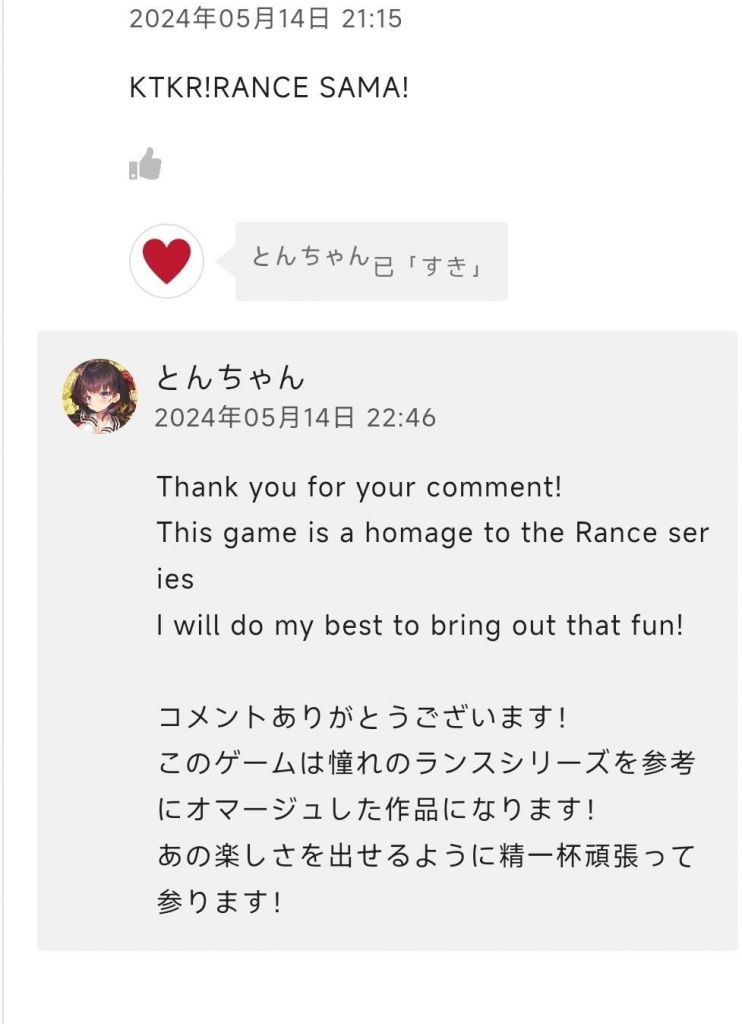Screen dimensions: 742x1024
Task: Click the 22:46 reply timestamp
Action: [x=295, y=417]
